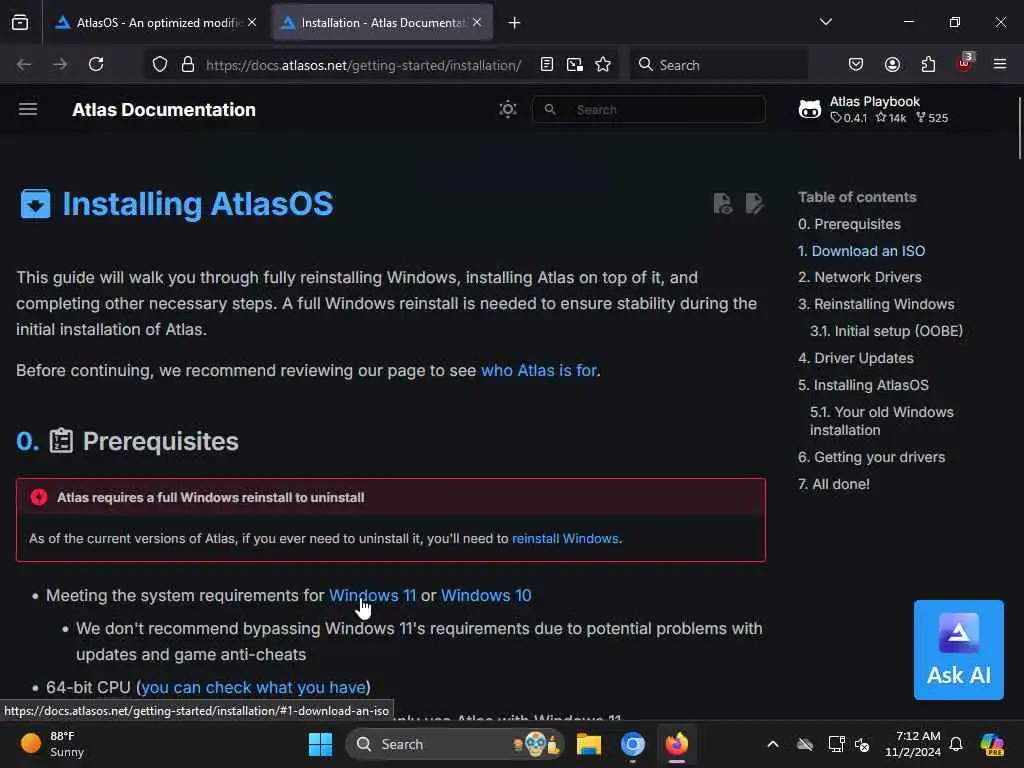Close the Installation documentation tab
This screenshot has width=1024, height=768.
[x=477, y=22]
